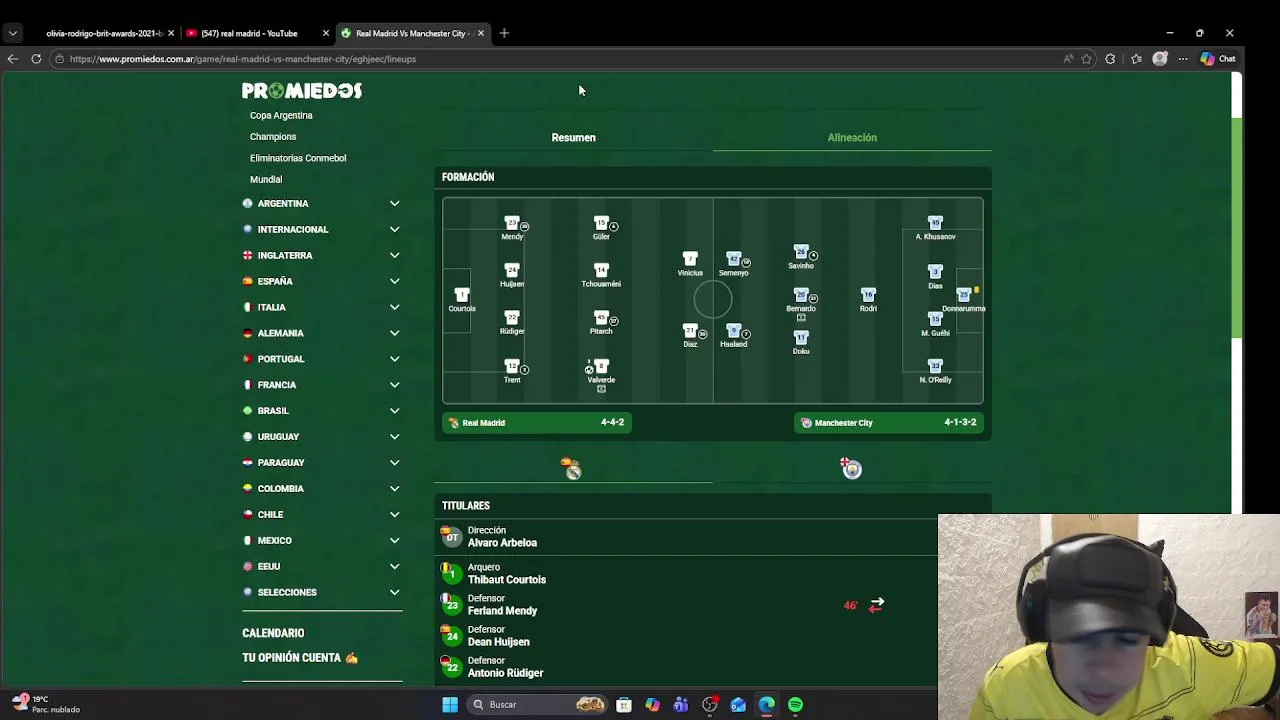1280x720 pixels.
Task: Expand the BRASIL section chevron
Action: click(x=394, y=411)
